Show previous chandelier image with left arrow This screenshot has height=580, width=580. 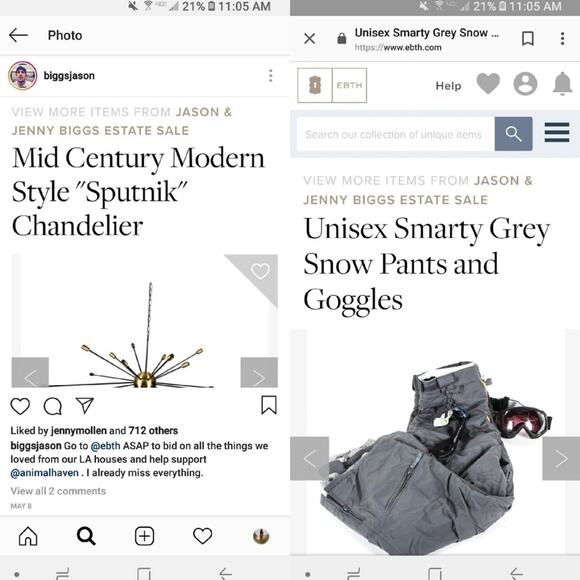pyautogui.click(x=30, y=372)
